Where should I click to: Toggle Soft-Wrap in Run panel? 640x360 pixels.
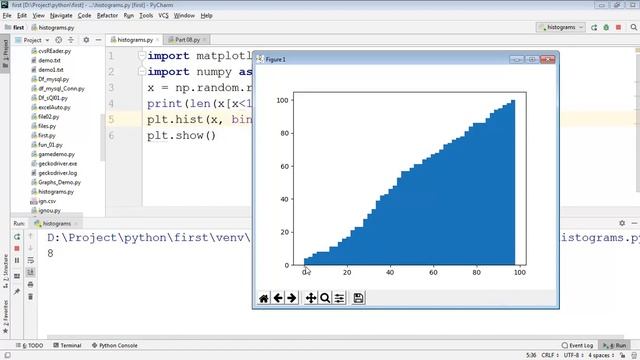point(31,260)
